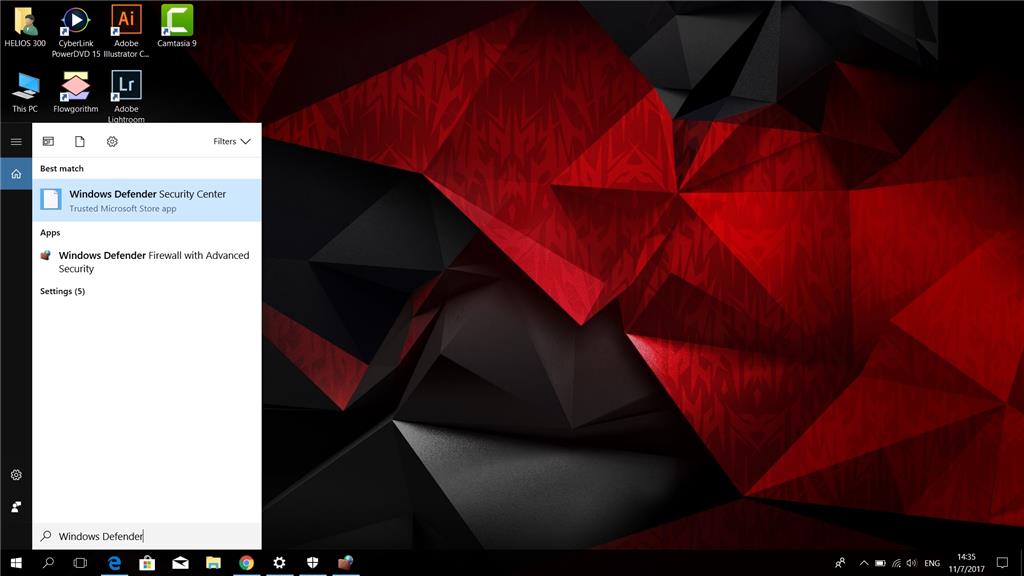Open feedback icon in search sidebar
Image resolution: width=1024 pixels, height=576 pixels.
tap(16, 507)
